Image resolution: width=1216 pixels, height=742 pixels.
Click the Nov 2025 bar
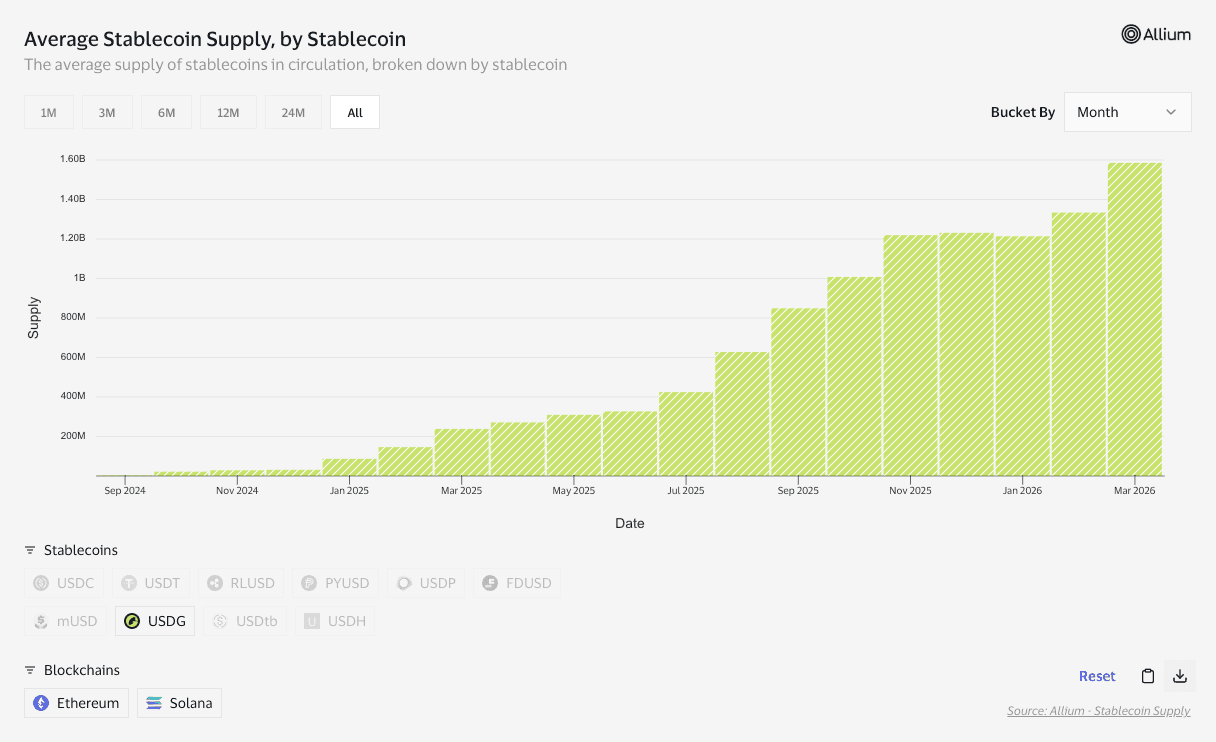click(x=911, y=355)
